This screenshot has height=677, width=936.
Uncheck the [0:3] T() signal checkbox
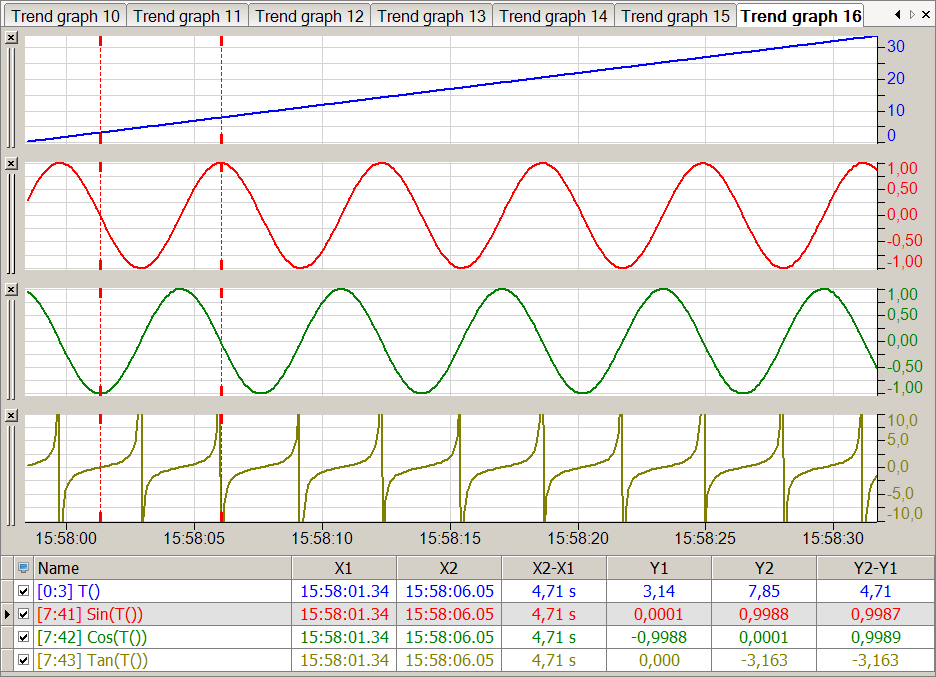coord(23,591)
